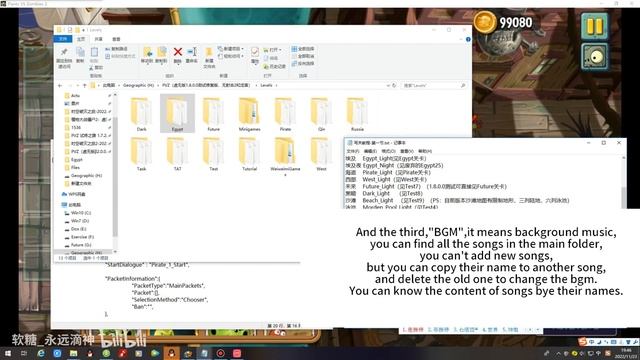Image resolution: width=640 pixels, height=360 pixels.
Task: Open the Qin folder
Action: pyautogui.click(x=321, y=114)
